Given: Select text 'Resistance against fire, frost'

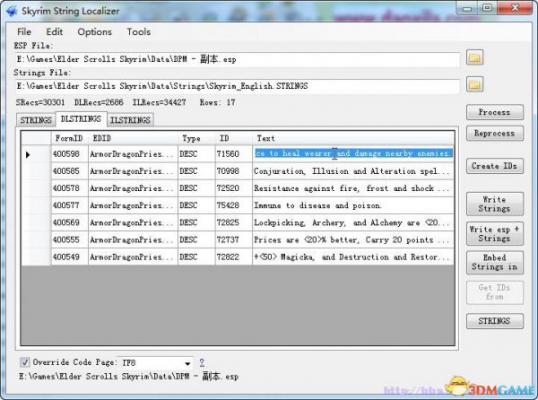Looking at the screenshot, I should pos(321,188).
